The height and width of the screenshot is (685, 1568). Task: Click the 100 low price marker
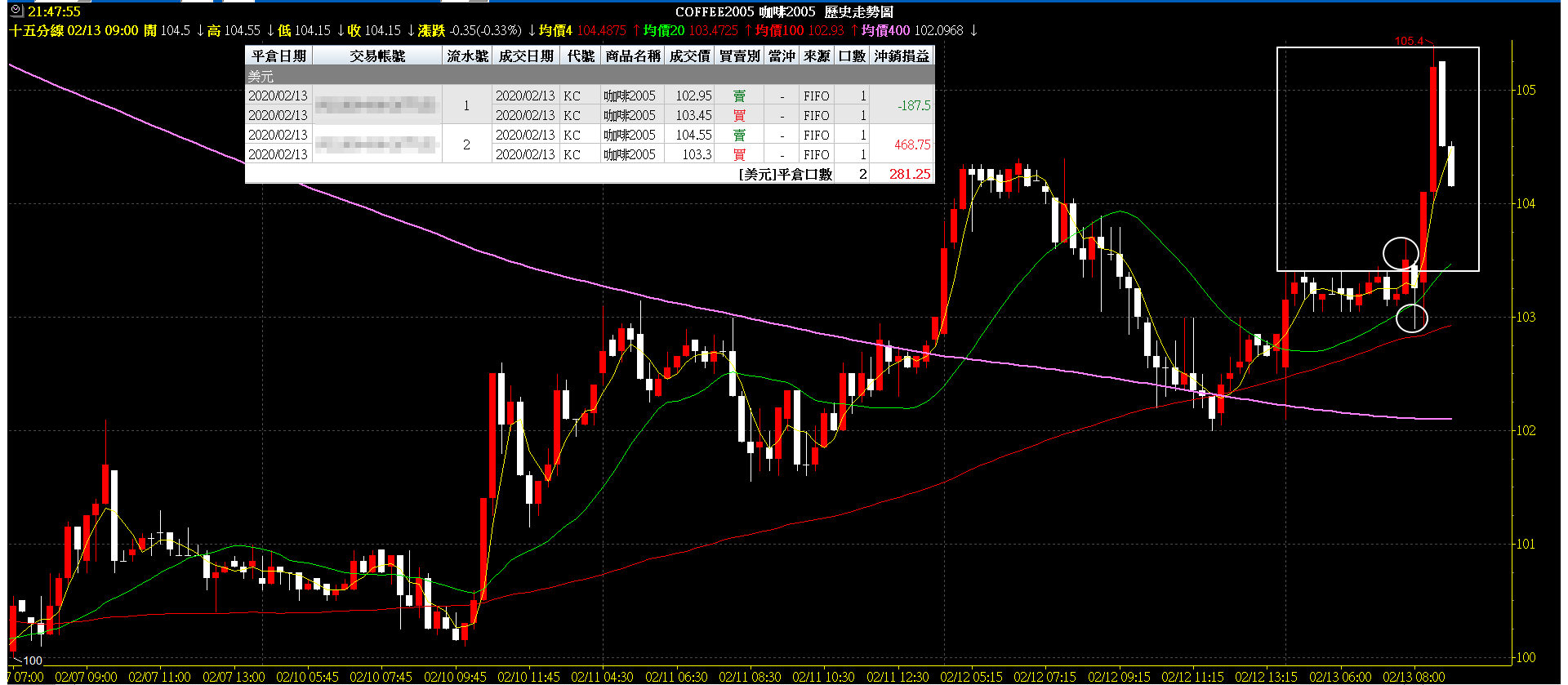(x=33, y=660)
